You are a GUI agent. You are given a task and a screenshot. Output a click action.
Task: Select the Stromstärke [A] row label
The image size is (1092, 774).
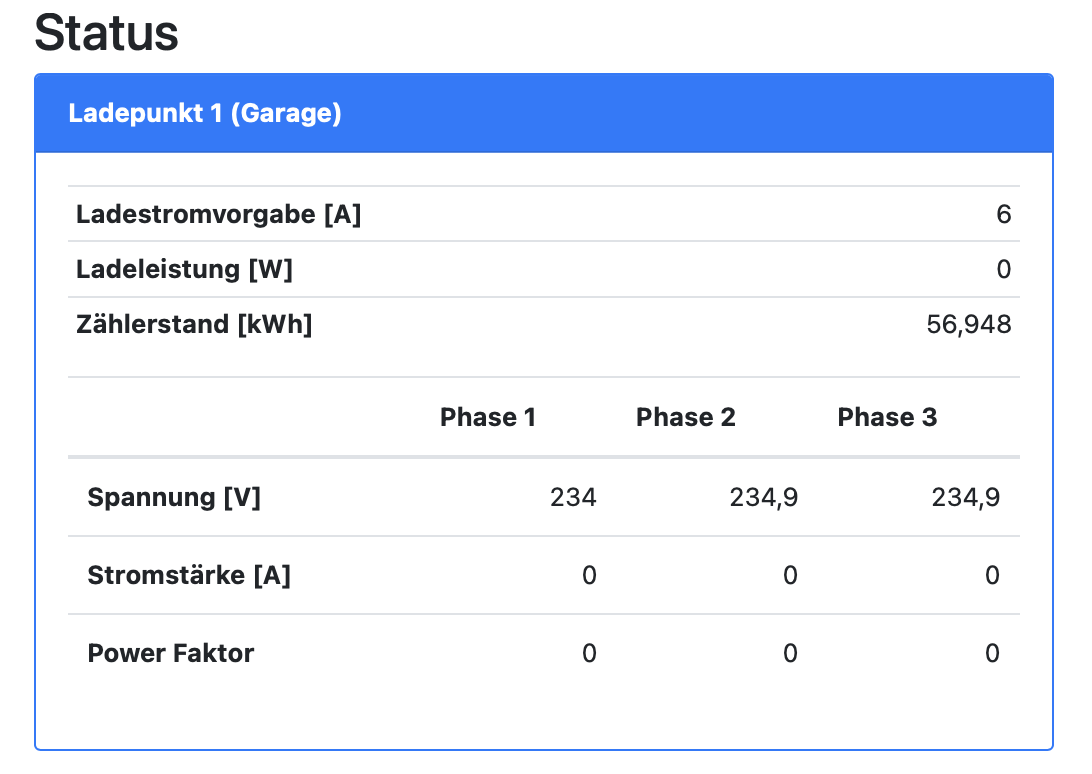pos(189,575)
